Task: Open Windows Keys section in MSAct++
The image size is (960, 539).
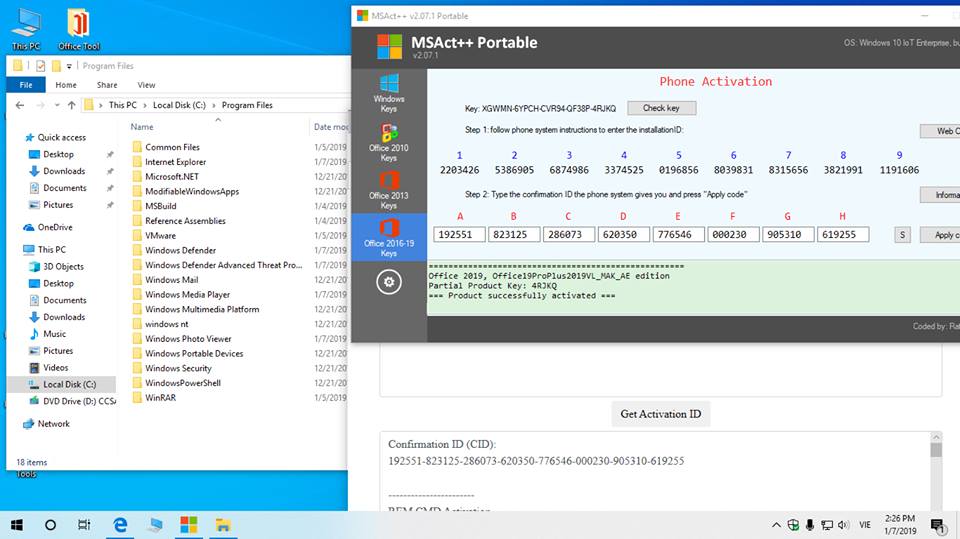Action: pyautogui.click(x=389, y=92)
